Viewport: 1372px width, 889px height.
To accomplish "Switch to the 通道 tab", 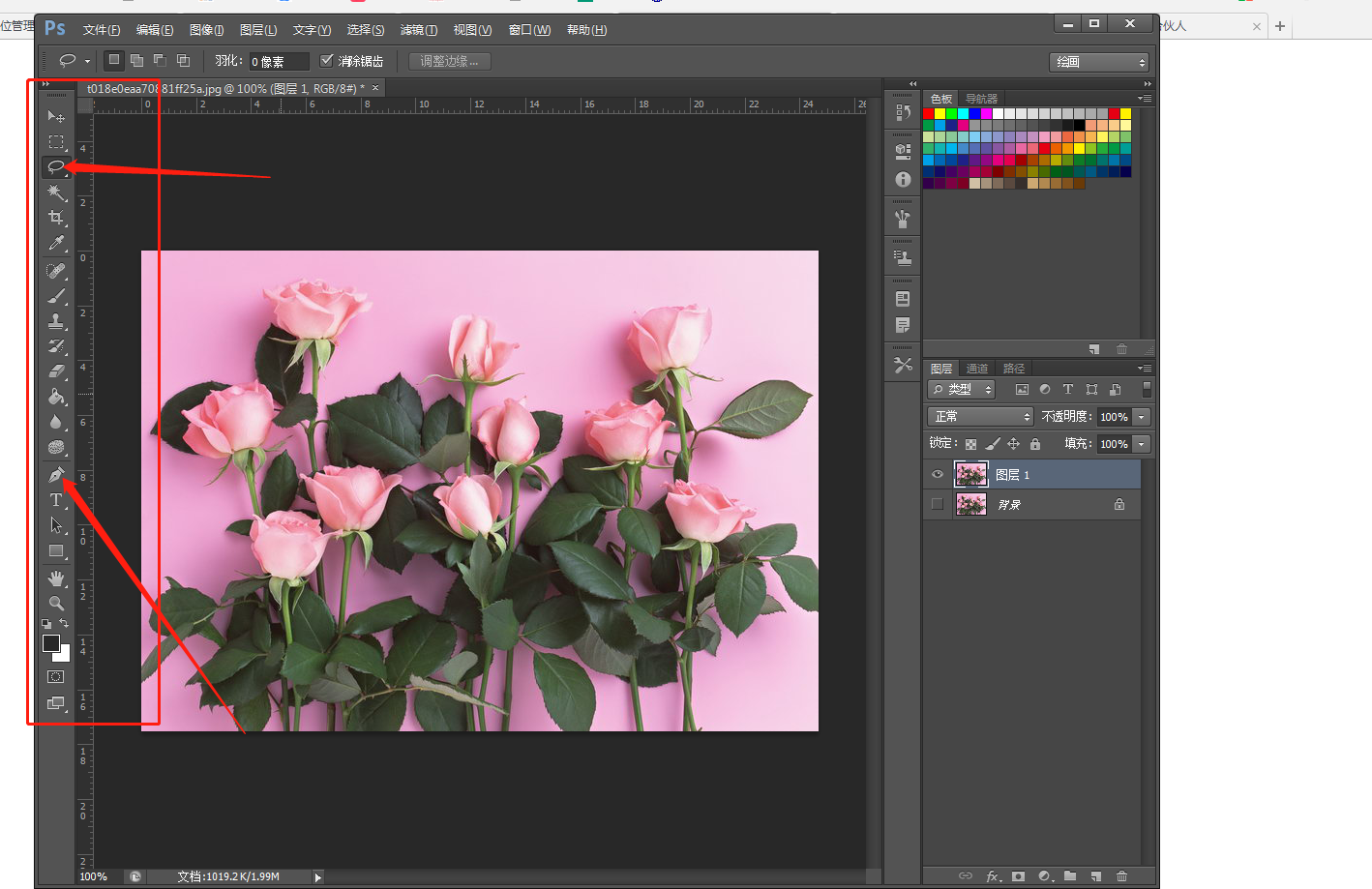I will coord(977,369).
